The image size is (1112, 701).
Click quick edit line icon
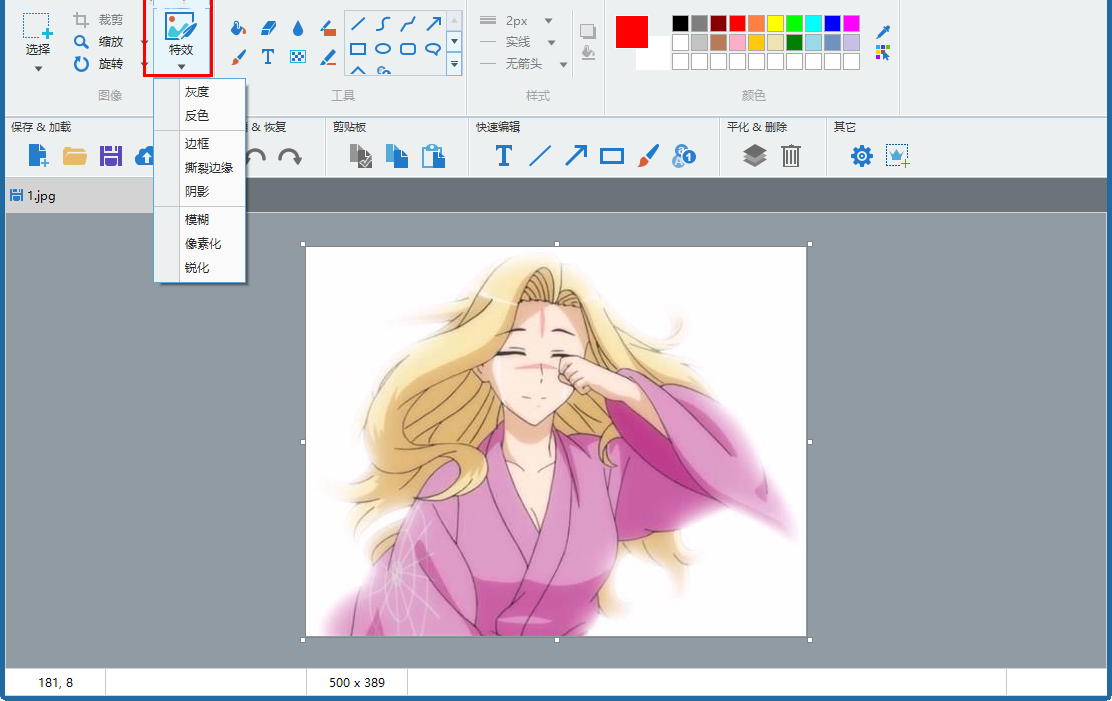point(540,155)
